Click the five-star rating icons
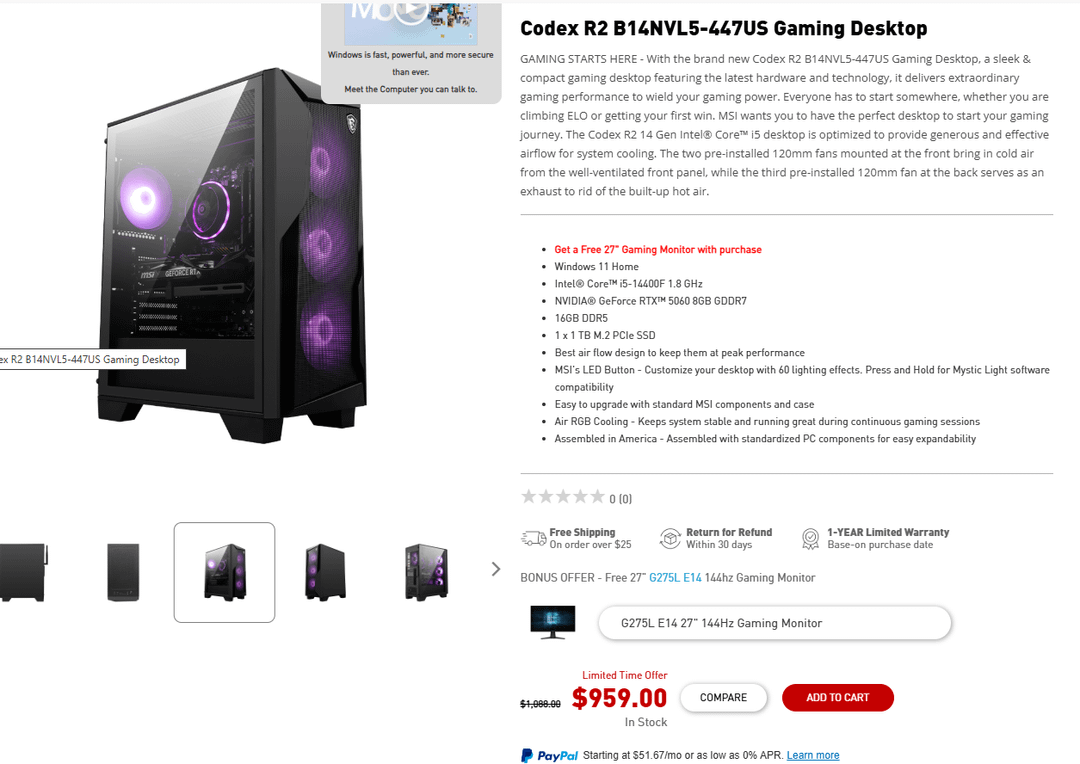This screenshot has width=1080, height=764. pyautogui.click(x=563, y=497)
